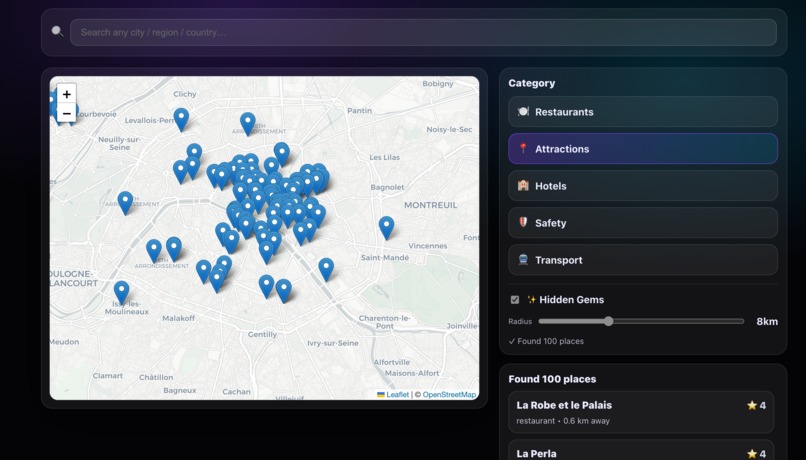
Task: Click the 'Found 100 places' results heading
Action: click(x=552, y=379)
